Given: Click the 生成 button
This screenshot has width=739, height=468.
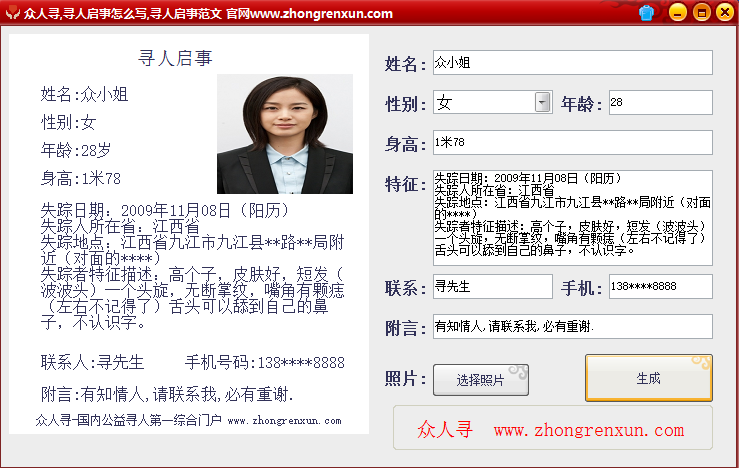Looking at the screenshot, I should point(649,378).
